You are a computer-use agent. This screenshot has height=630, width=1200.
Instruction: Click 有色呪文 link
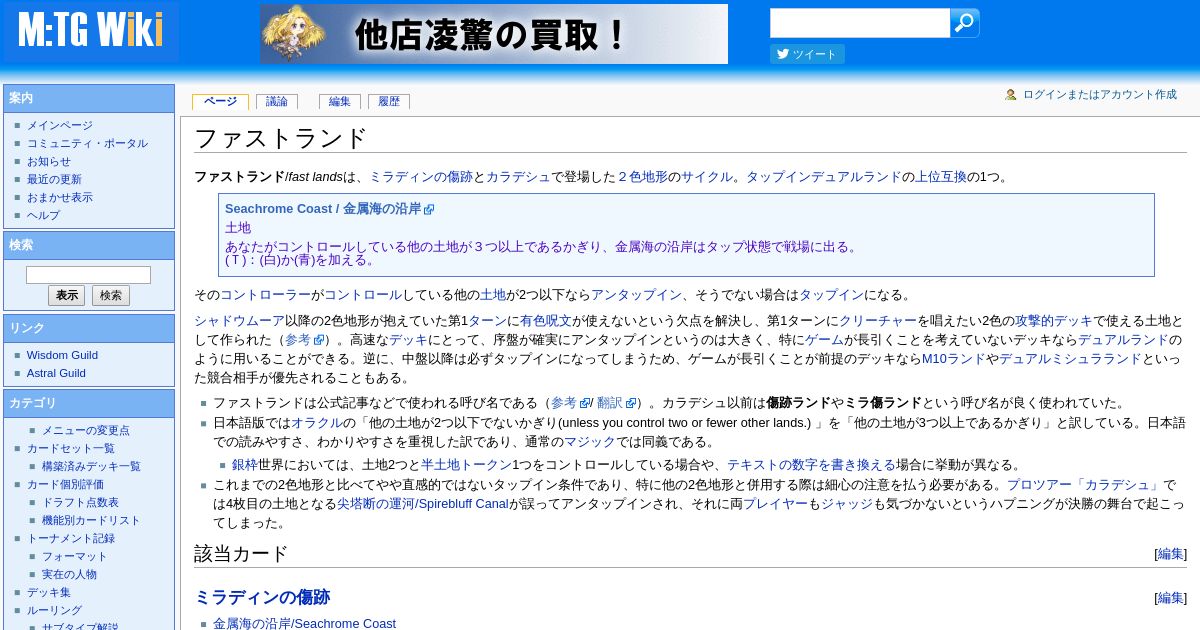[x=545, y=321]
